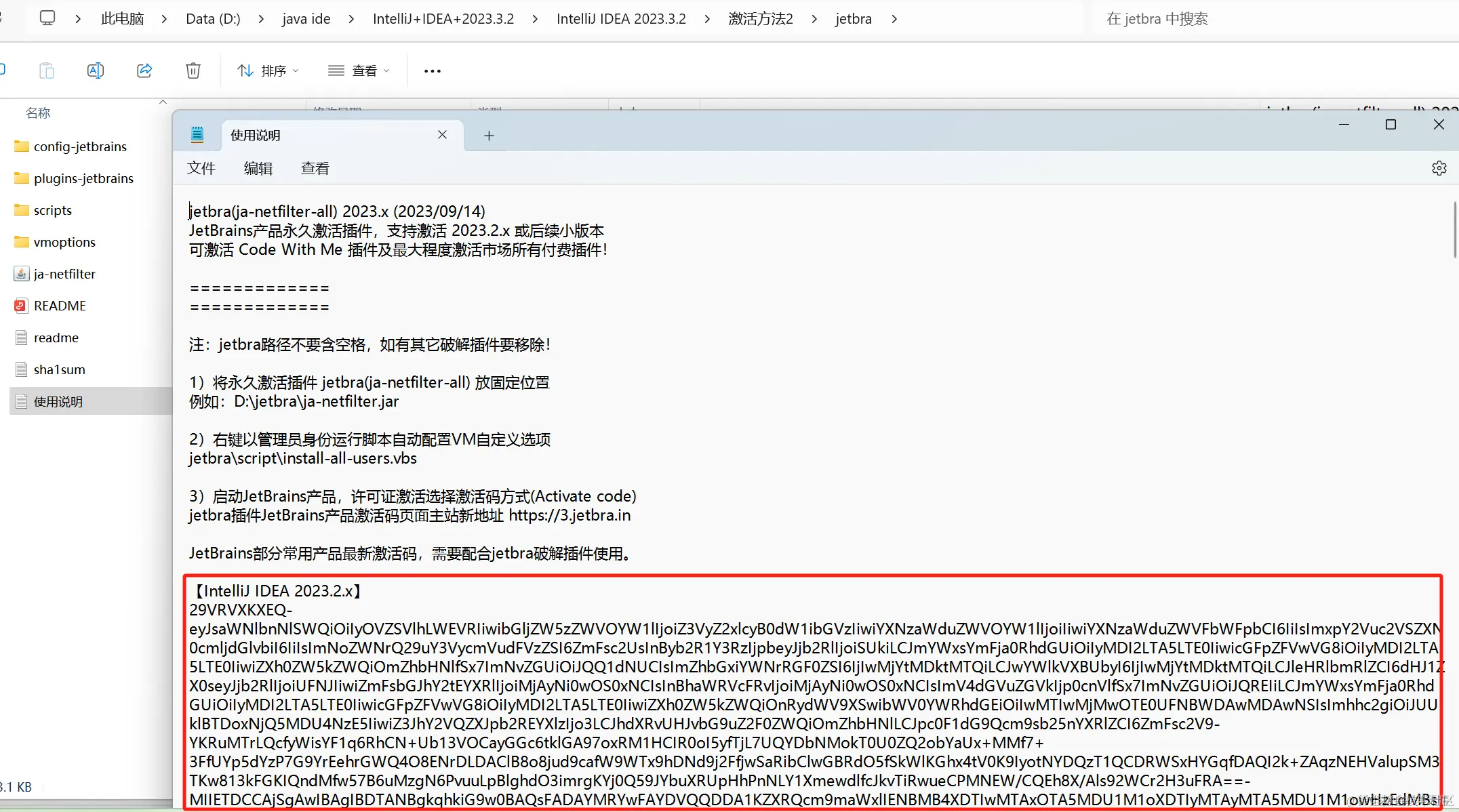Close the 使用说明 Notepad tab
This screenshot has height=812, width=1459.
[x=442, y=135]
